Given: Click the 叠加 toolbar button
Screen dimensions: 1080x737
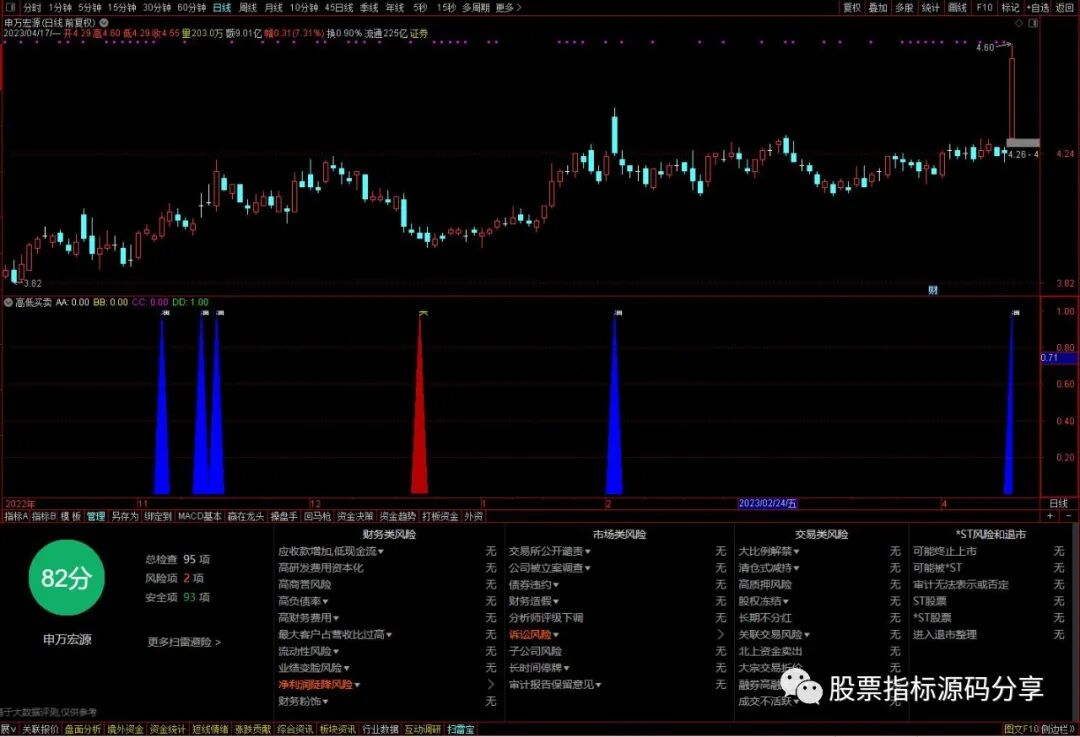Looking at the screenshot, I should tap(878, 8).
